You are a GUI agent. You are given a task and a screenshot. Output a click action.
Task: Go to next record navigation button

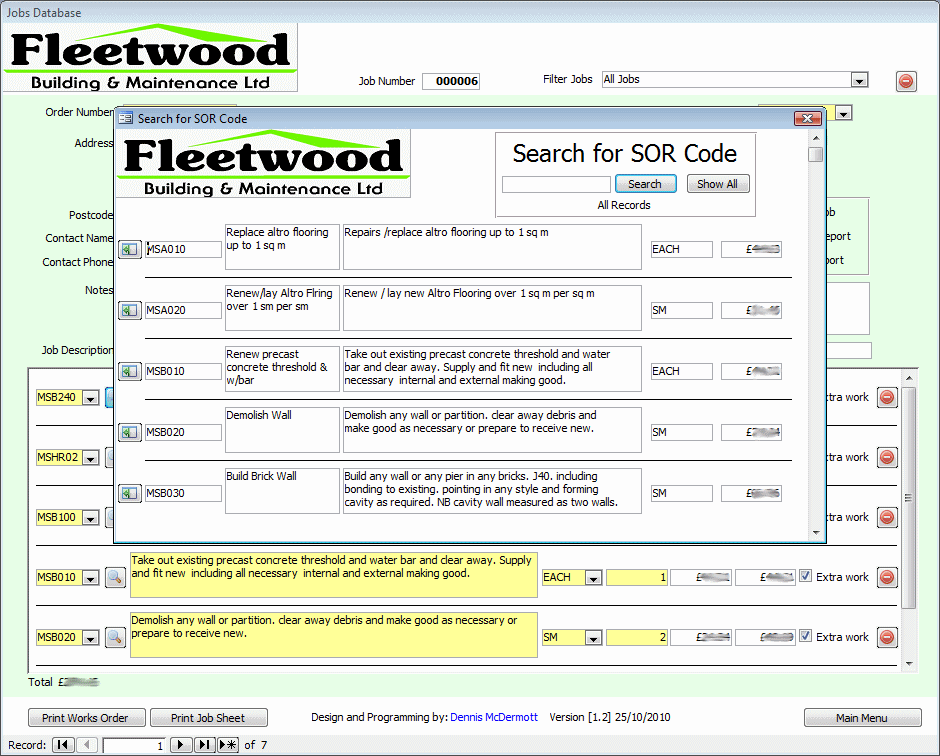(x=180, y=745)
